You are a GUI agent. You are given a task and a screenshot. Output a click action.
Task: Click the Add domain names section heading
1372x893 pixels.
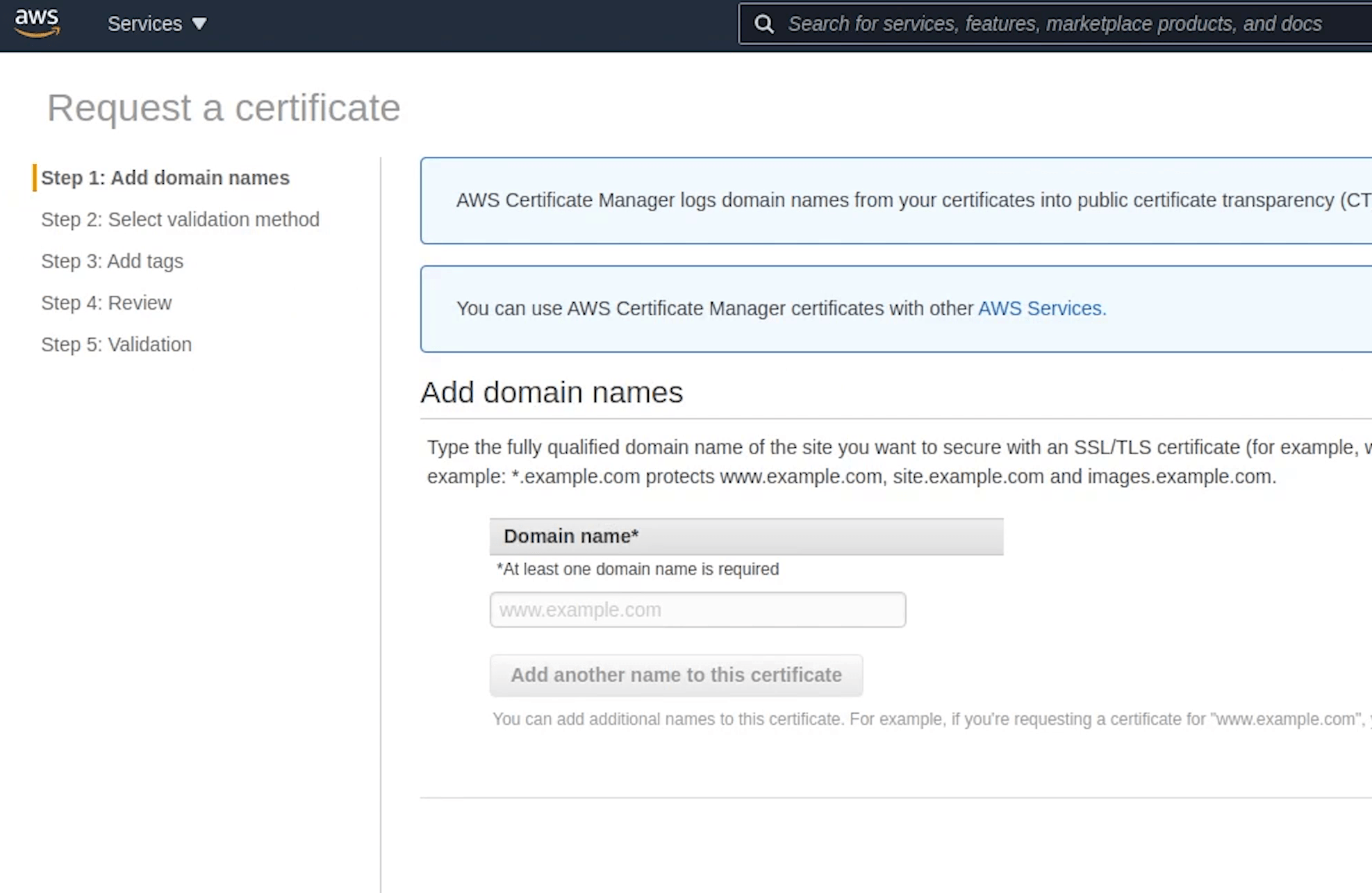coord(552,392)
